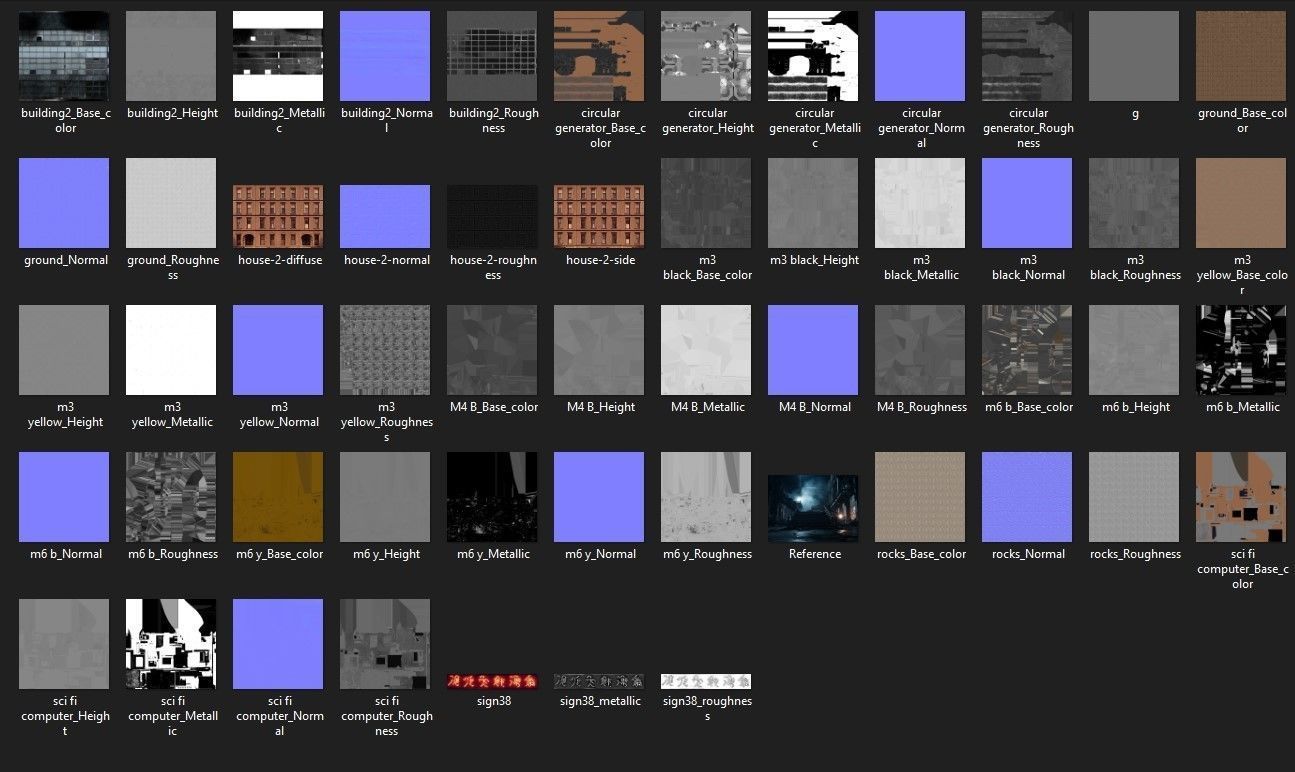The image size is (1295, 772).
Task: Select m3 black_Metallic thumbnail
Action: pos(920,203)
